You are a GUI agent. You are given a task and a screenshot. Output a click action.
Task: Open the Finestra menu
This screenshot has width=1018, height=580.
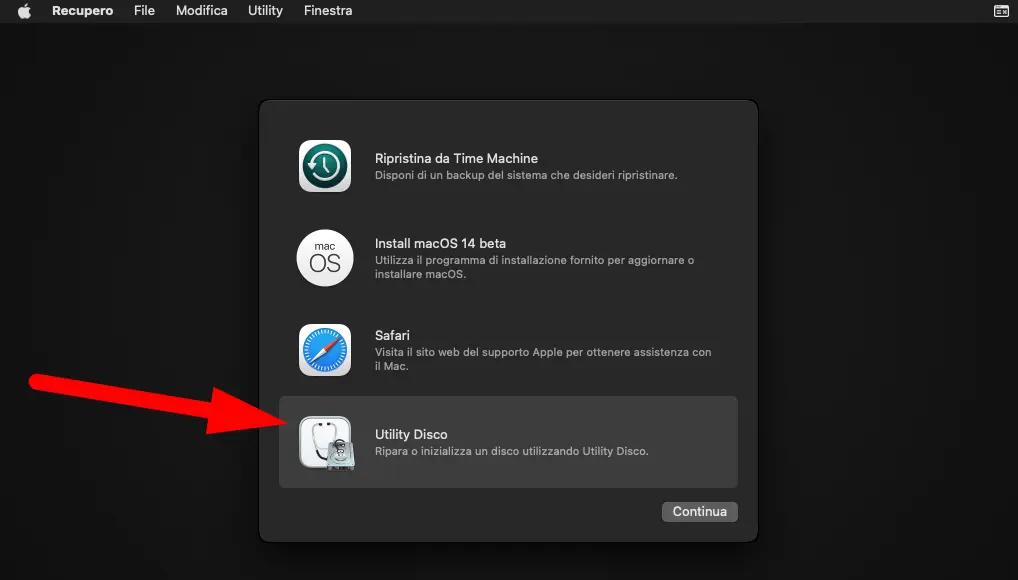[x=328, y=11]
